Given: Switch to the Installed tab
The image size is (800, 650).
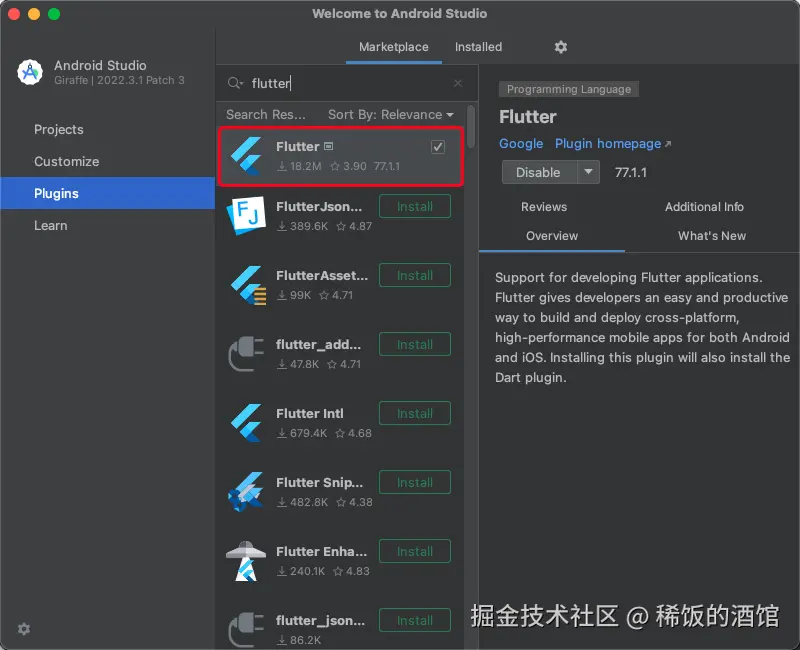Looking at the screenshot, I should point(478,47).
